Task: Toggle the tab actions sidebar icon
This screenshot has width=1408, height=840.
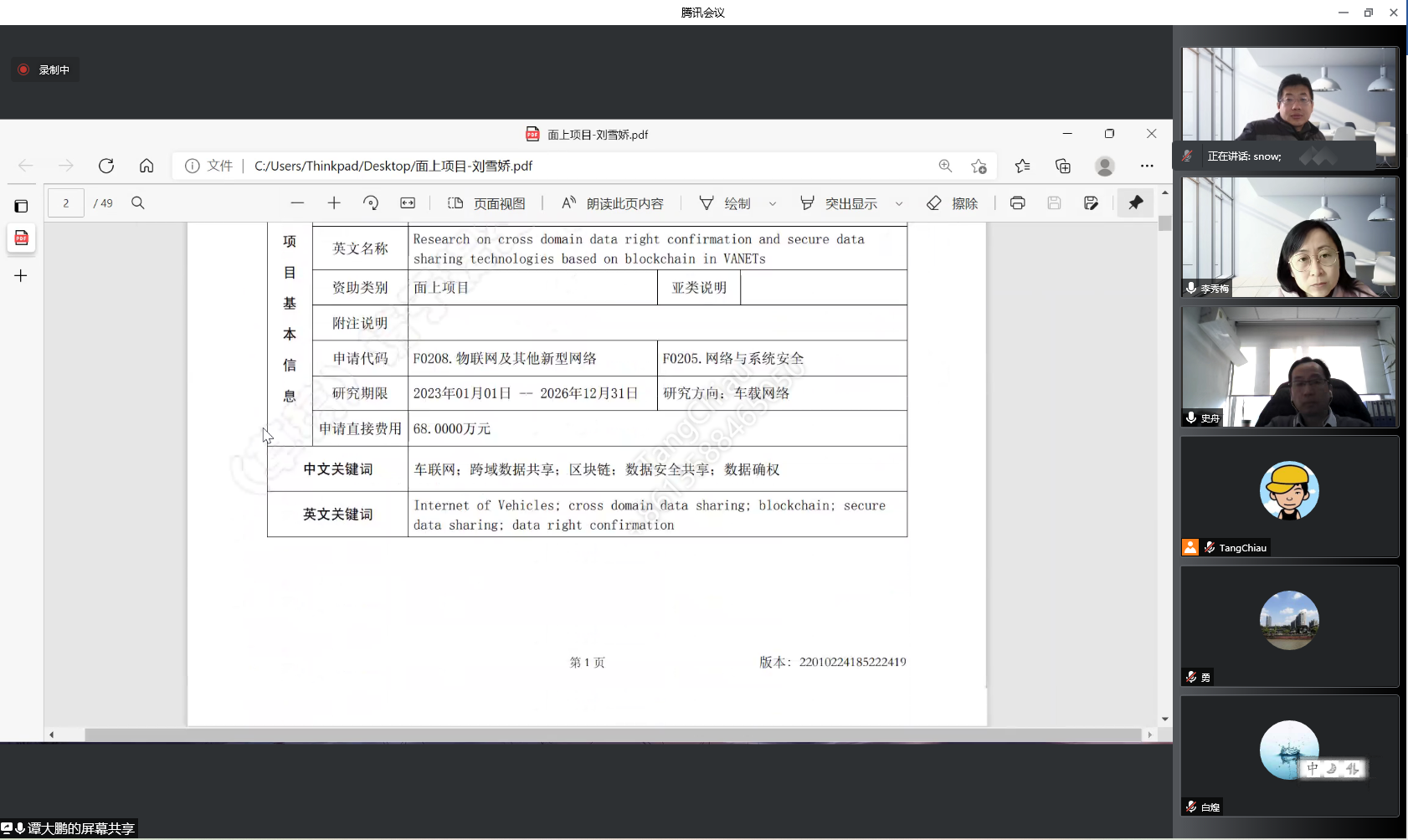Action: [21, 206]
